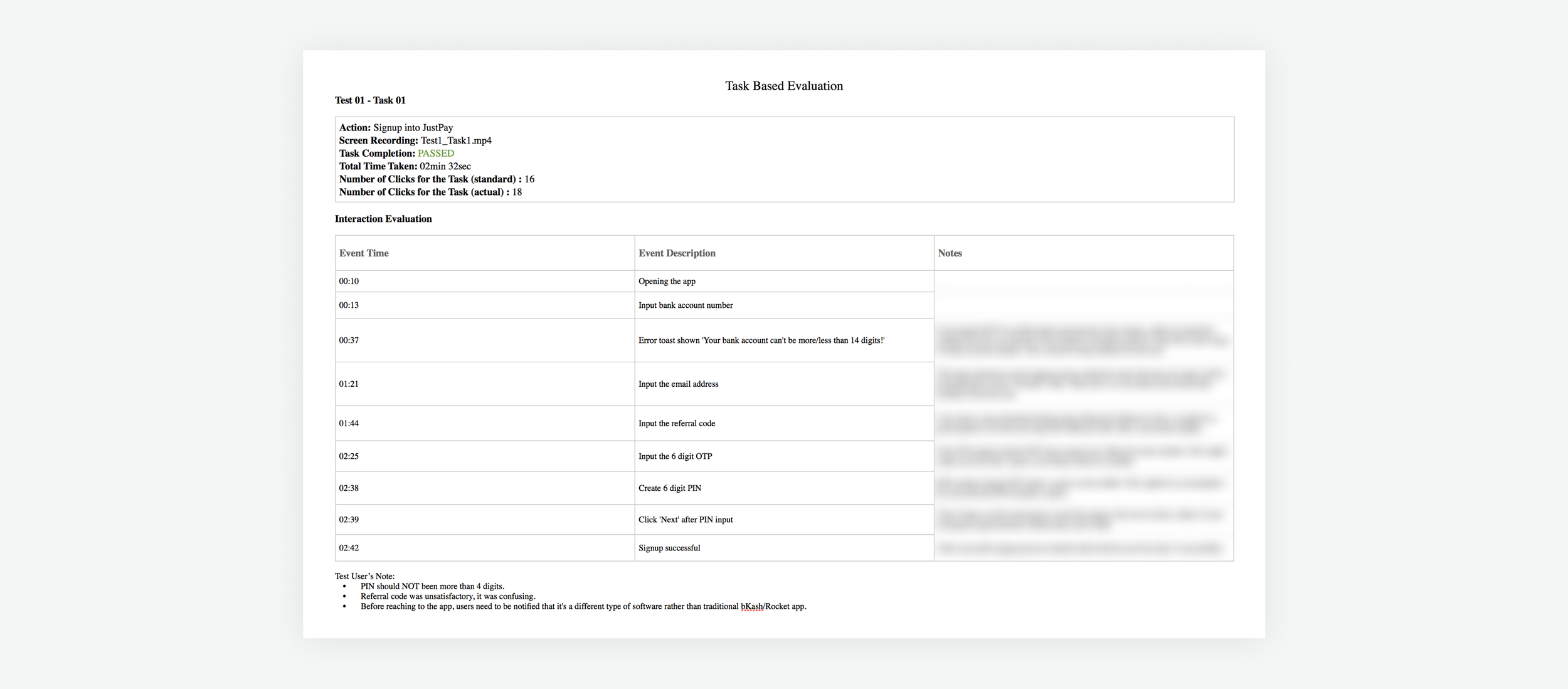Click the green PASSED status text

coord(436,154)
